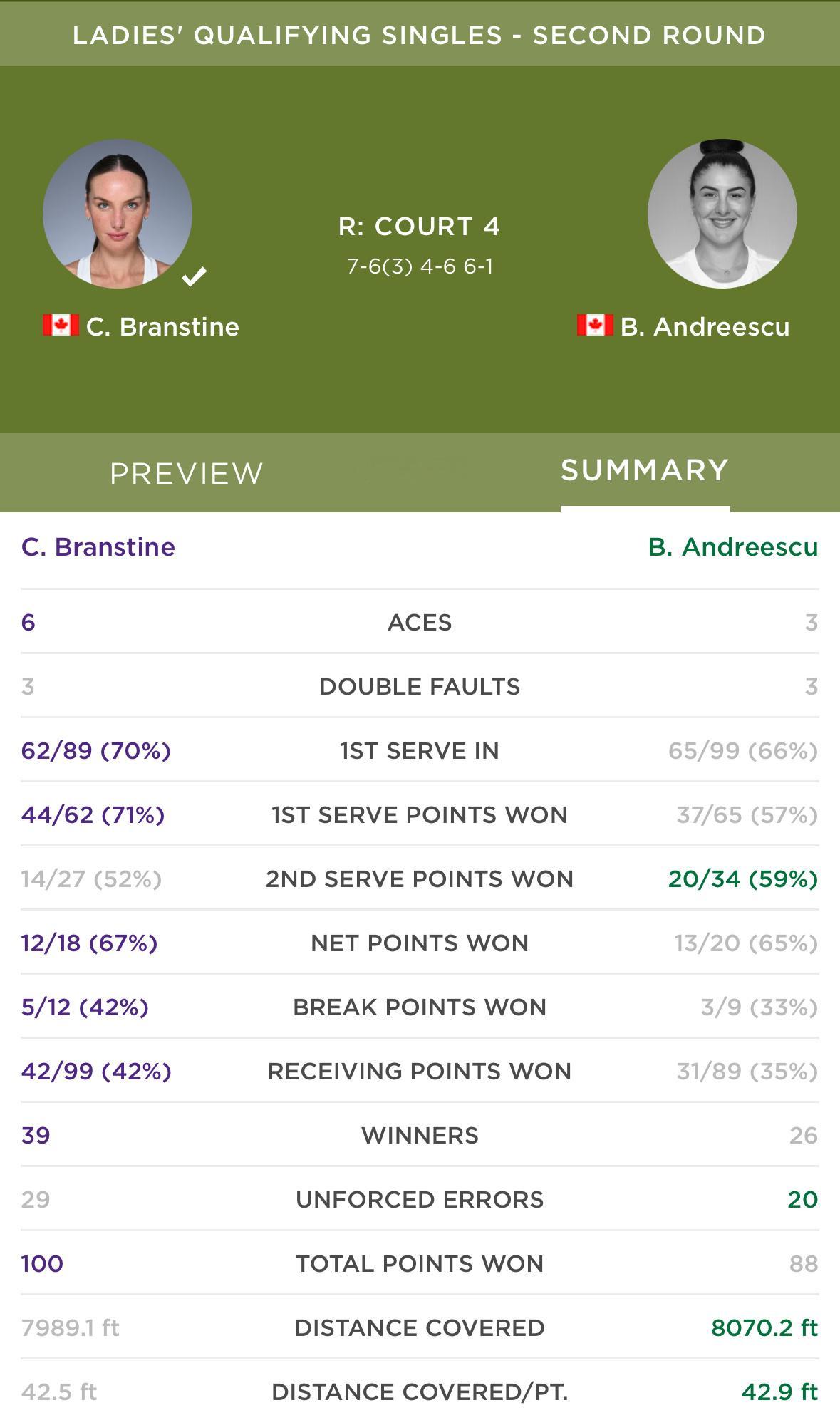Click the Canadian flag beside B. Andreescu

click(595, 326)
